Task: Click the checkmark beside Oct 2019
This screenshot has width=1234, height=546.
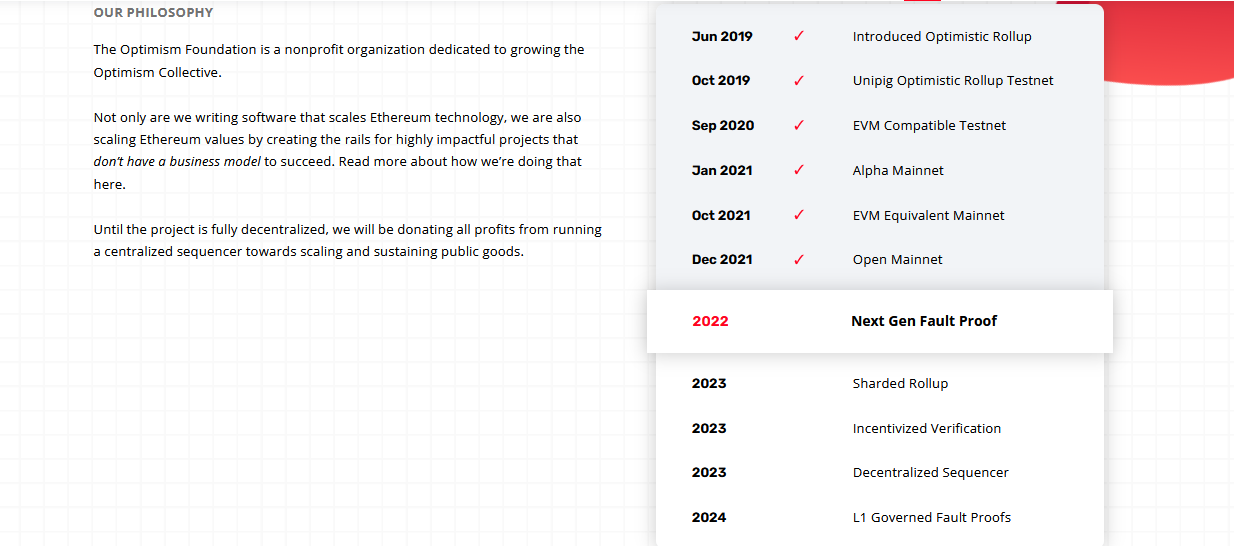Action: click(799, 81)
